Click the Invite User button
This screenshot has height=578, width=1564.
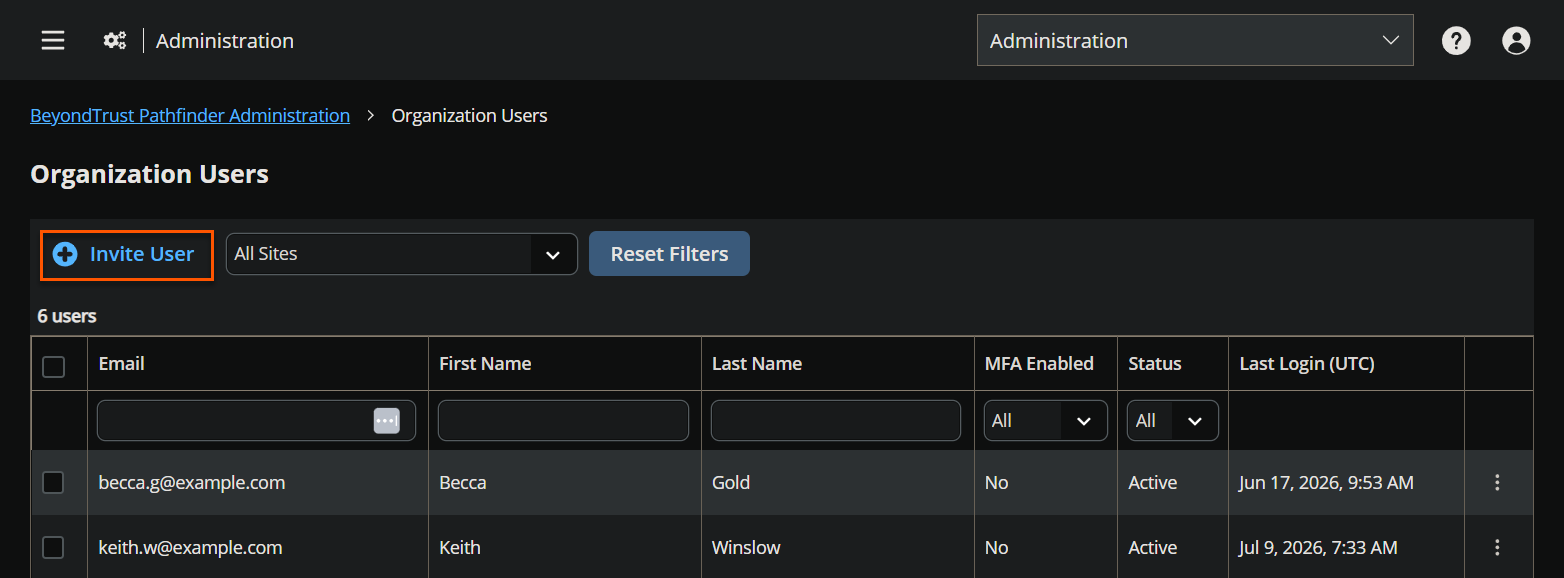[x=127, y=255]
